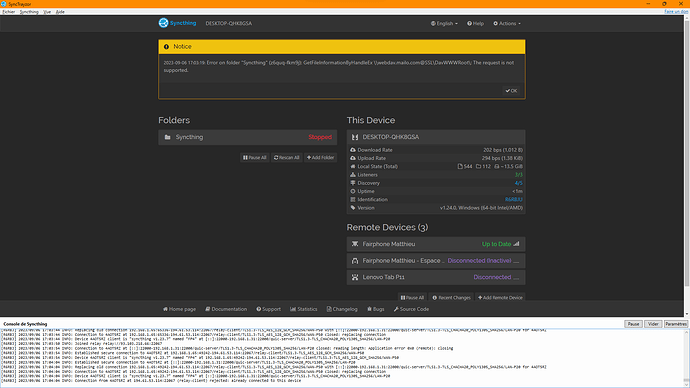This screenshot has width=690, height=388.
Task: Open the Changelog footer link
Action: click(x=342, y=309)
